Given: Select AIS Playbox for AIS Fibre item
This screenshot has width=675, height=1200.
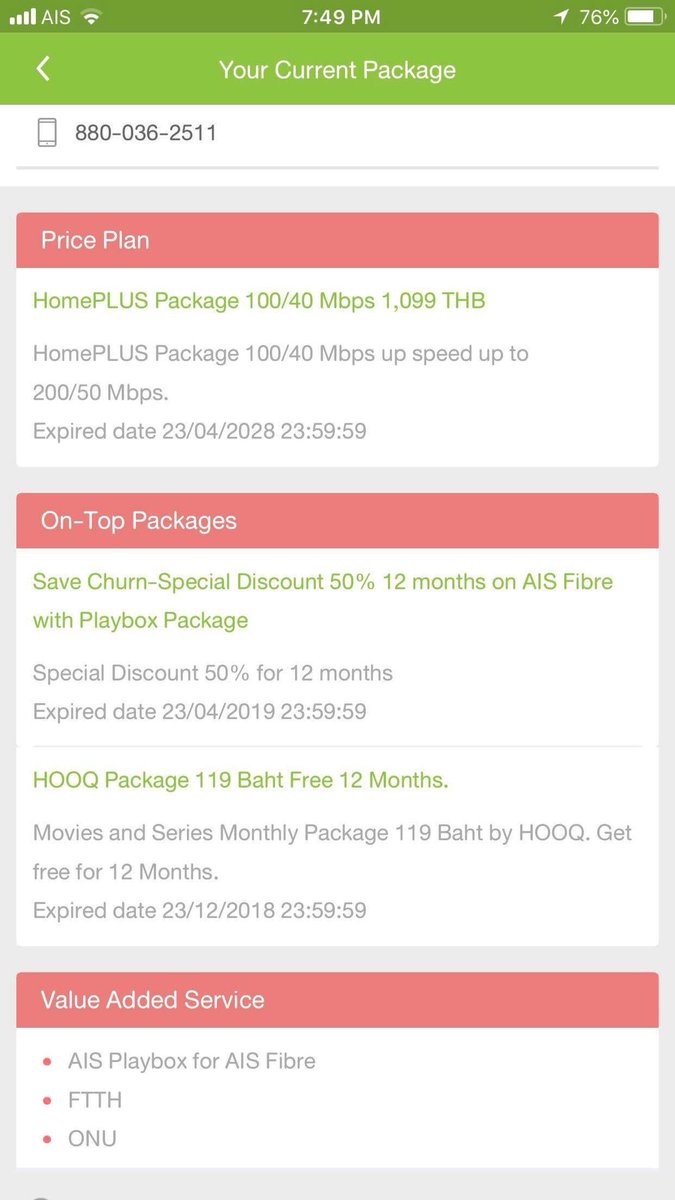Looking at the screenshot, I should [192, 1060].
